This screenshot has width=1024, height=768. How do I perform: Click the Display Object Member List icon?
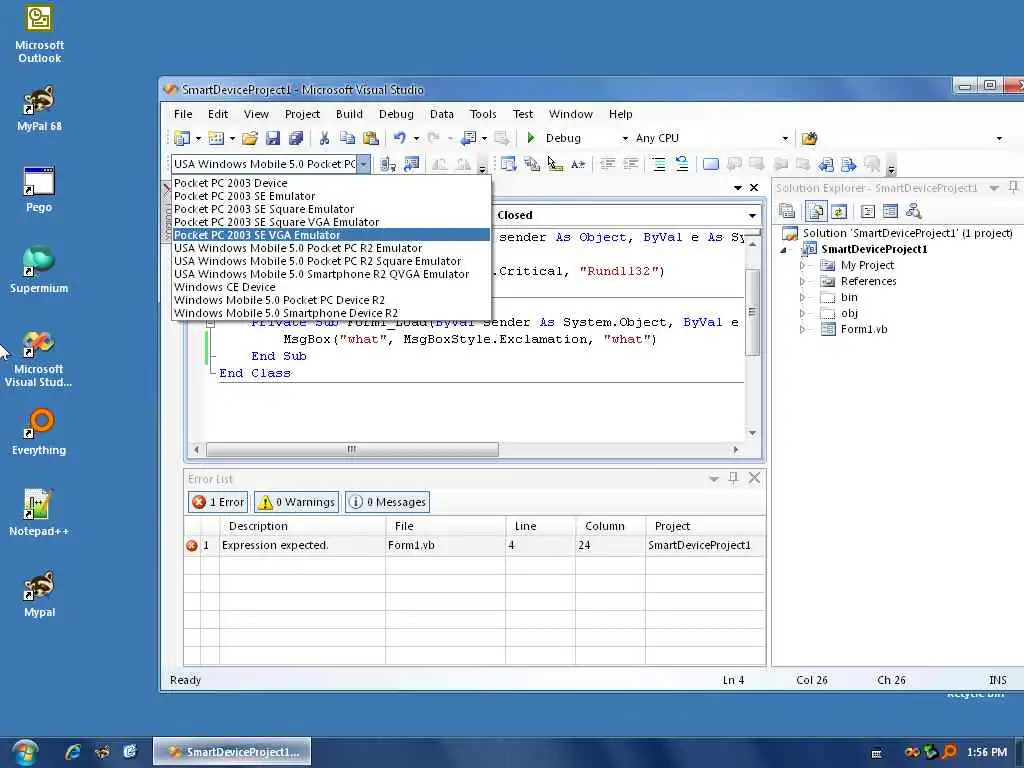tap(508, 165)
